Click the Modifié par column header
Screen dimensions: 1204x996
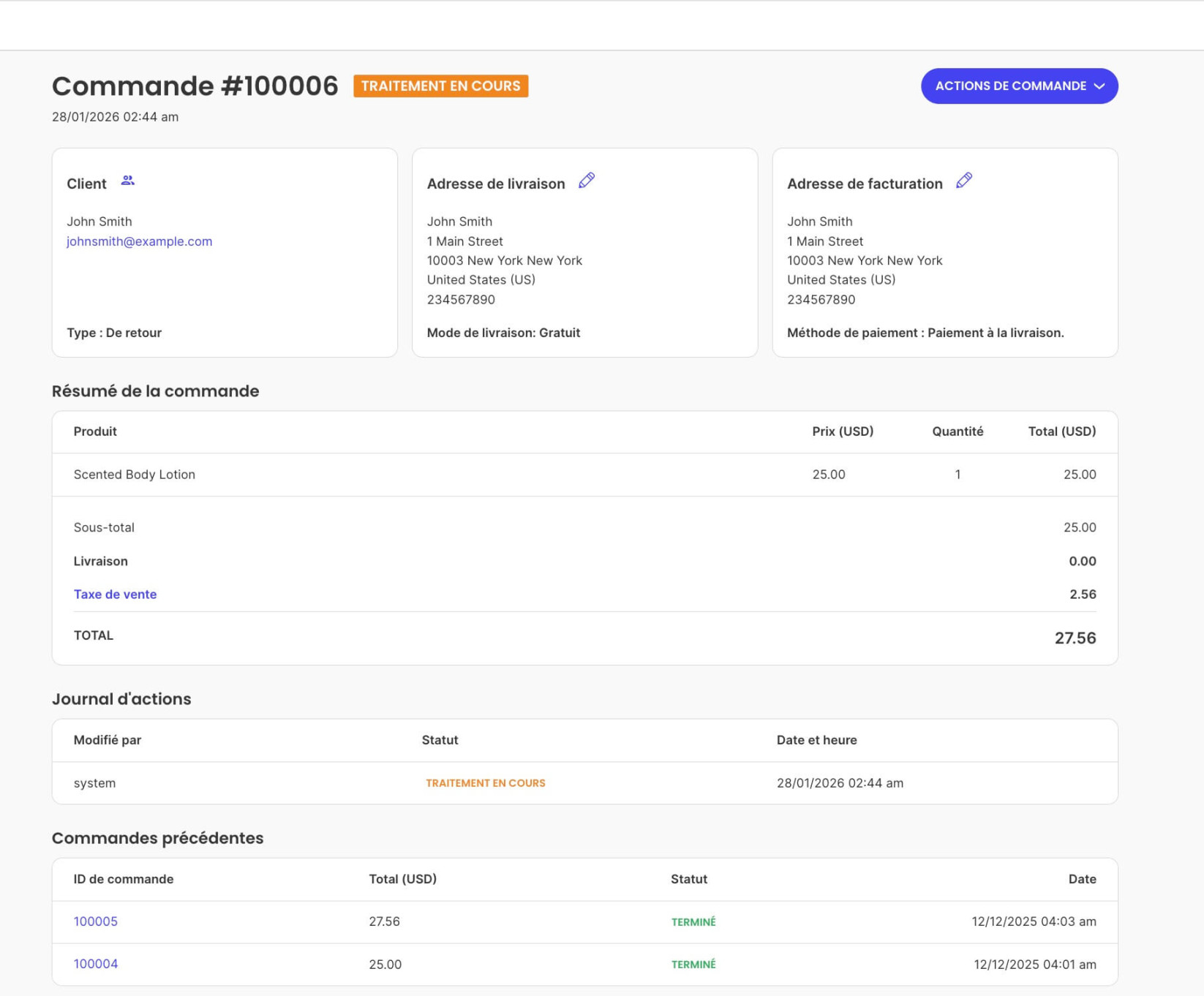tap(108, 740)
